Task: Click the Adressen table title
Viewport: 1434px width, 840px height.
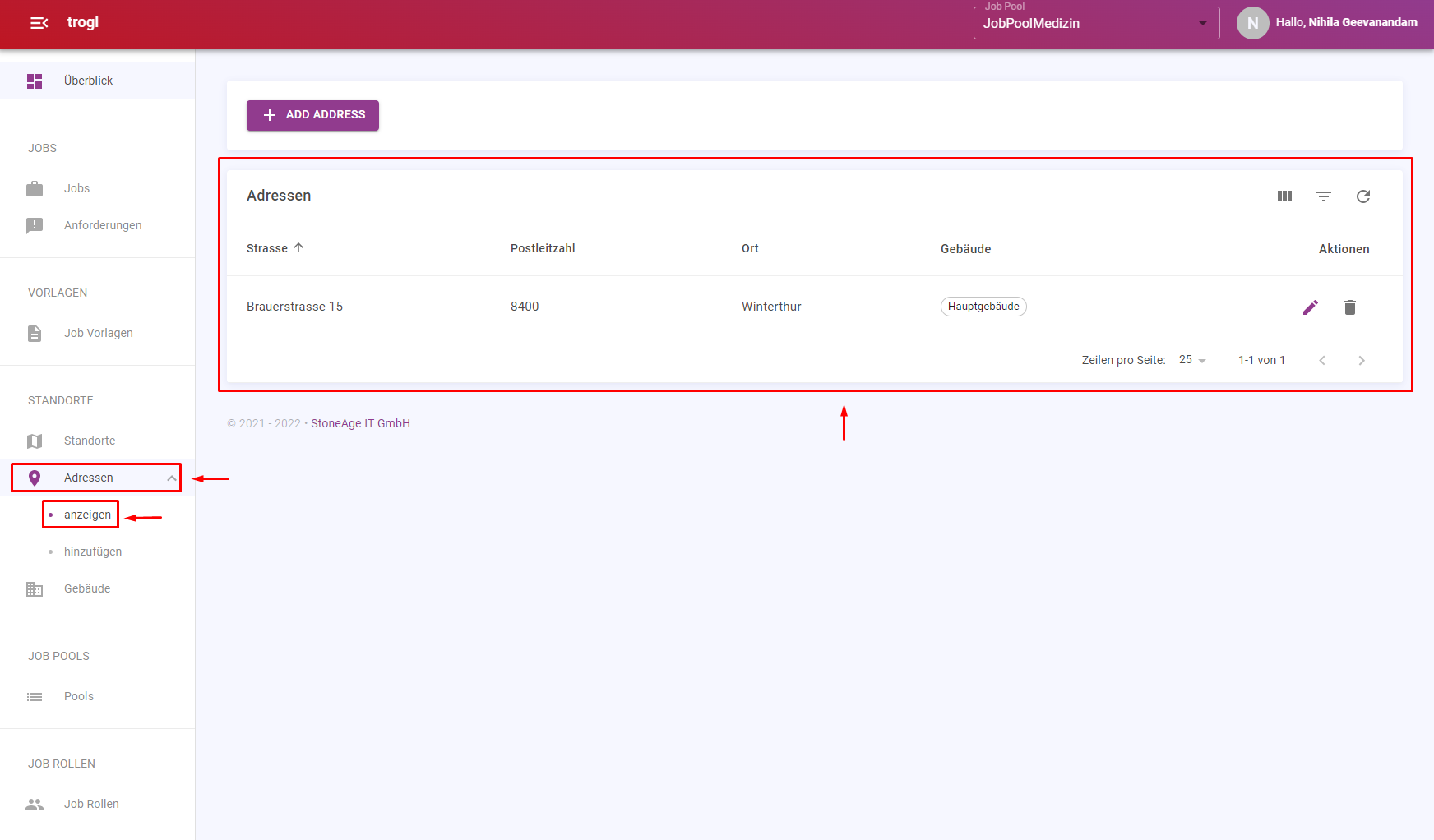Action: pos(279,196)
